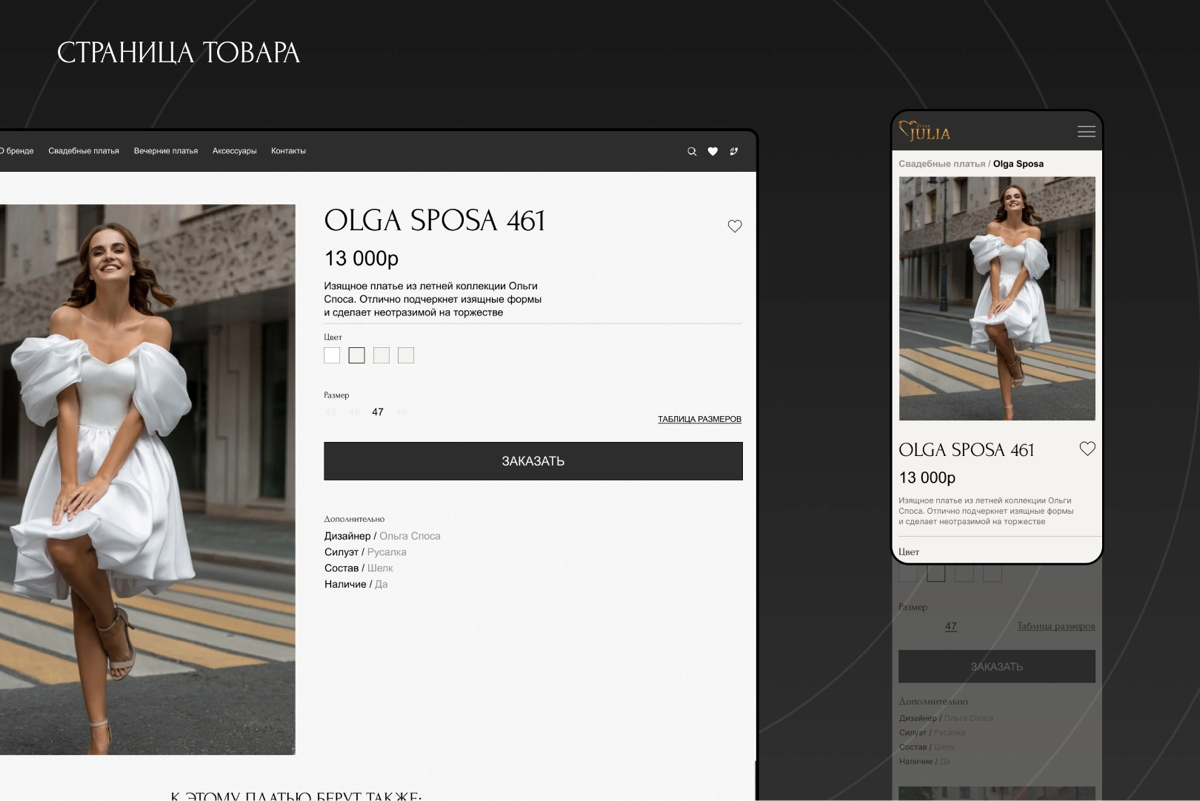Open ТАБЛИЦА РАЗМЕРОВ link on desktop
Screen dimensions: 1200x801
pos(700,419)
